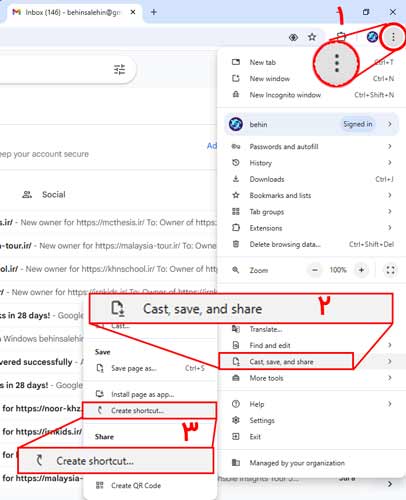The height and width of the screenshot is (500, 406).
Task: Click the Install page as app icon
Action: tap(100, 394)
